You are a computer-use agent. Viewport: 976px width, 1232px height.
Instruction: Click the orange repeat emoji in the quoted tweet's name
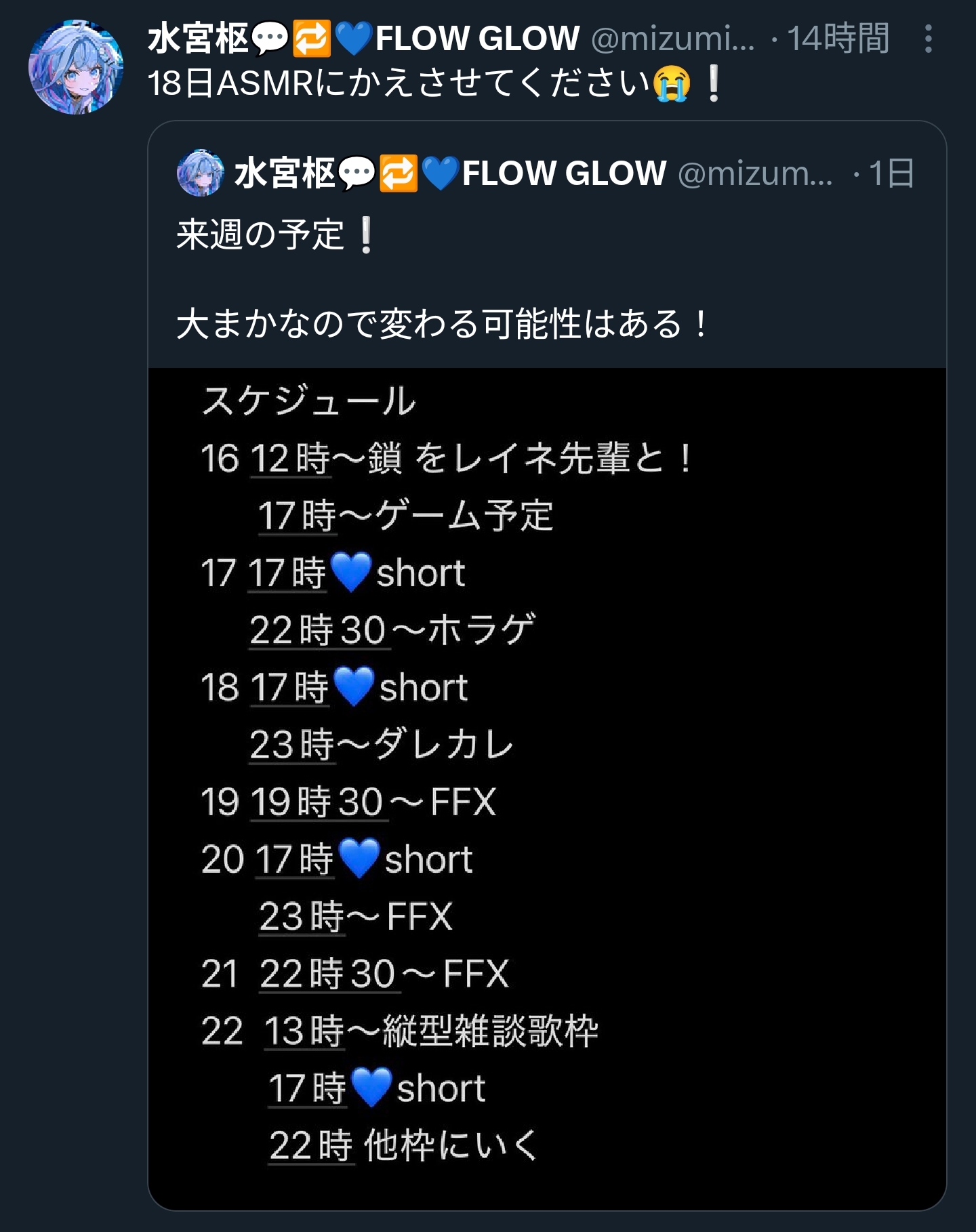(398, 173)
